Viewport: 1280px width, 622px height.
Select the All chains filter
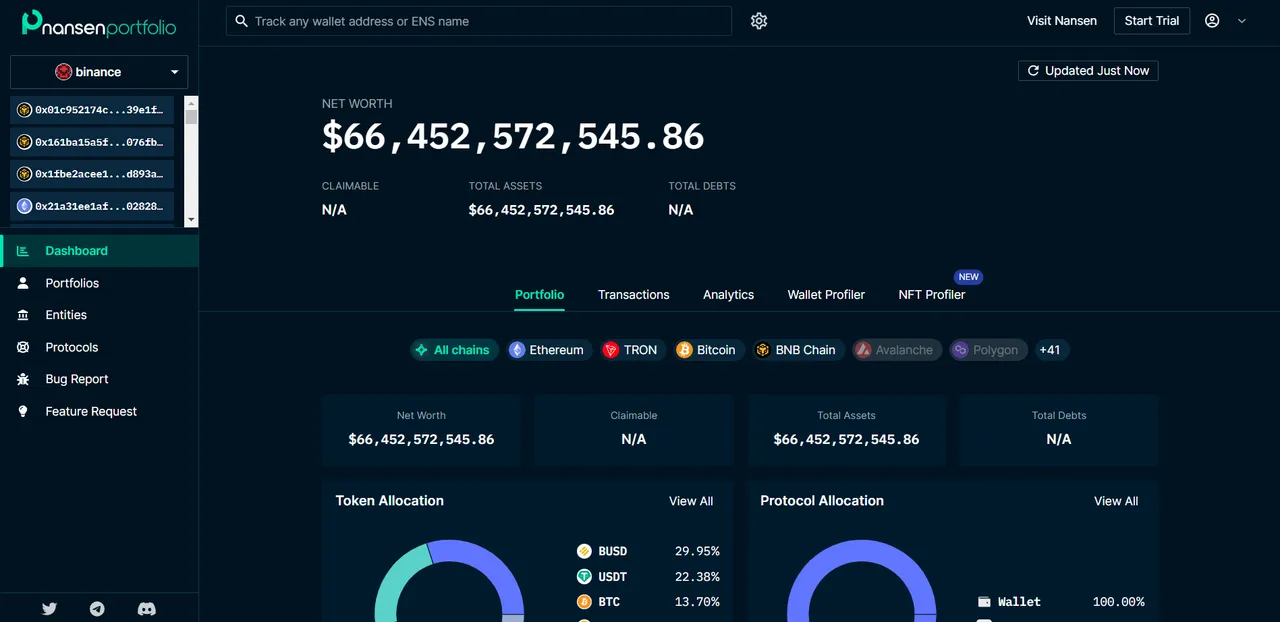[454, 350]
